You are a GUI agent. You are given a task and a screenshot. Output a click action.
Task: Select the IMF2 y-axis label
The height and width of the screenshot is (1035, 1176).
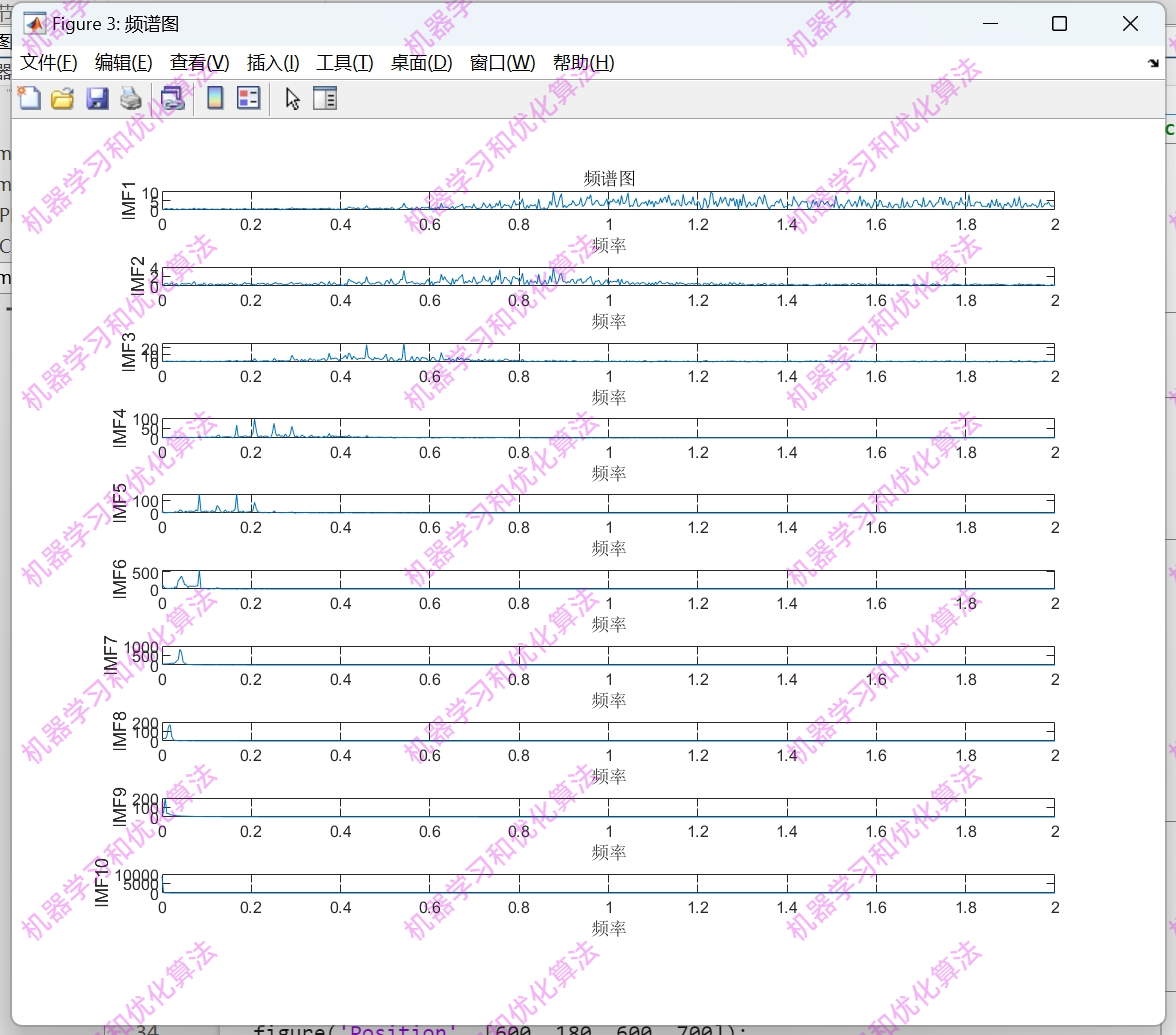137,276
